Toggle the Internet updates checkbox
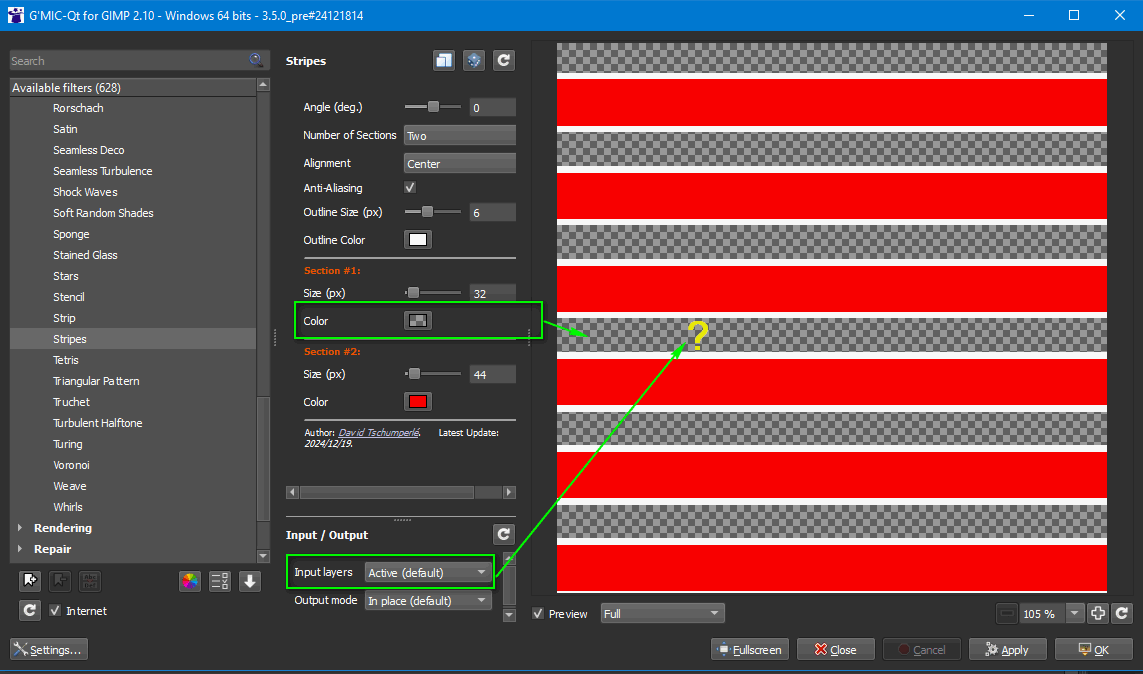This screenshot has height=674, width=1143. [x=55, y=611]
